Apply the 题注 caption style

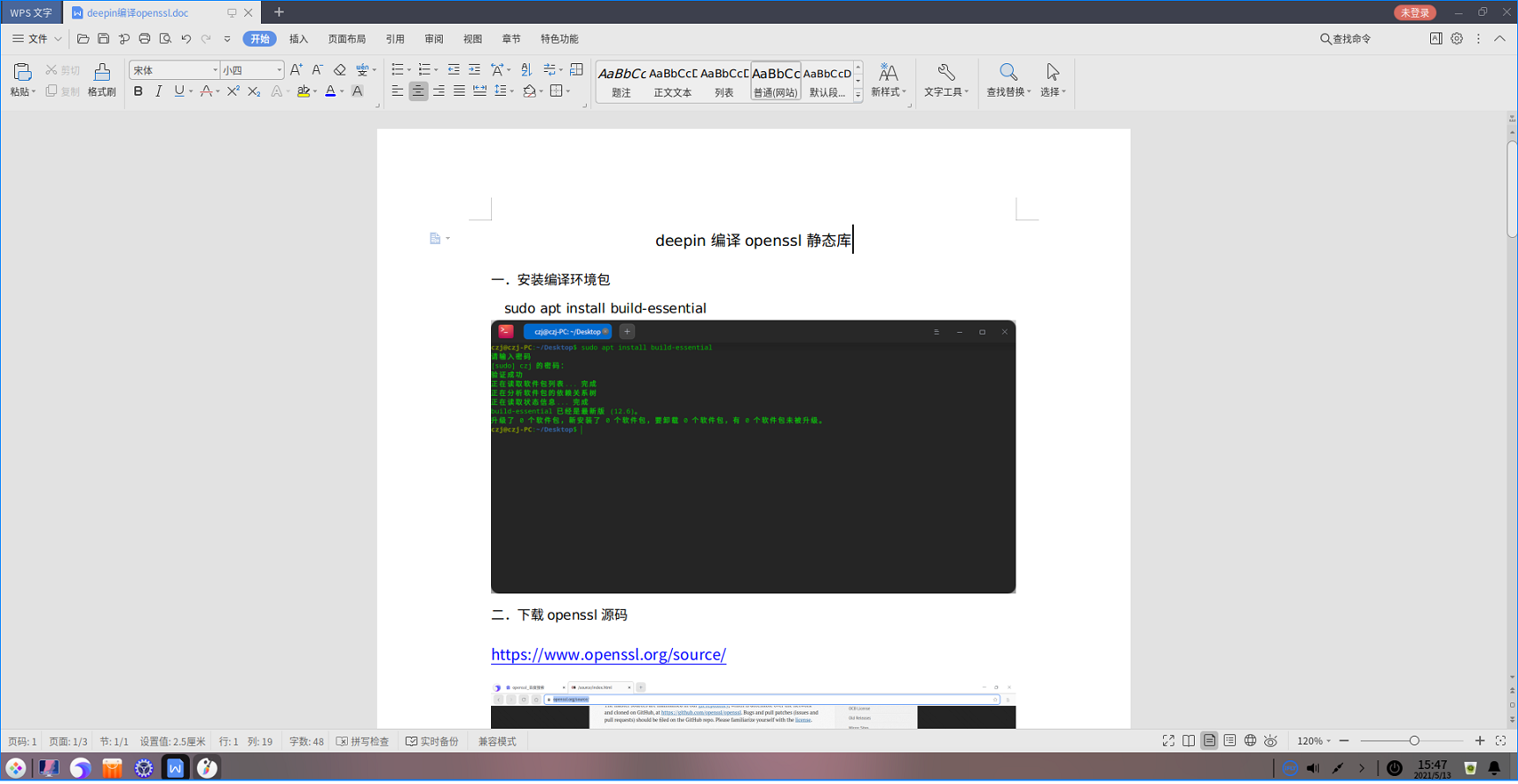coord(622,82)
